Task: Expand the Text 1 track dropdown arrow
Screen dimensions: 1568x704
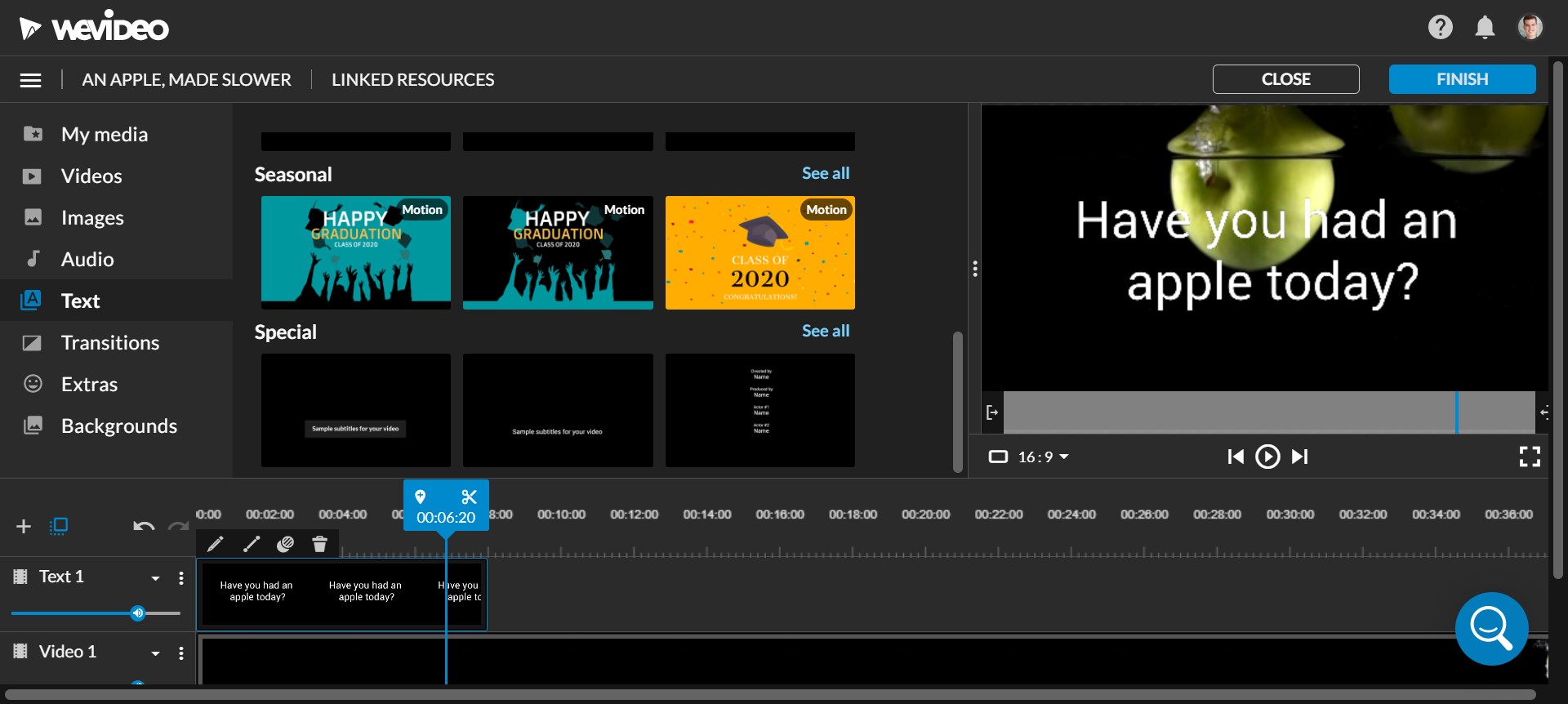Action: tap(155, 578)
